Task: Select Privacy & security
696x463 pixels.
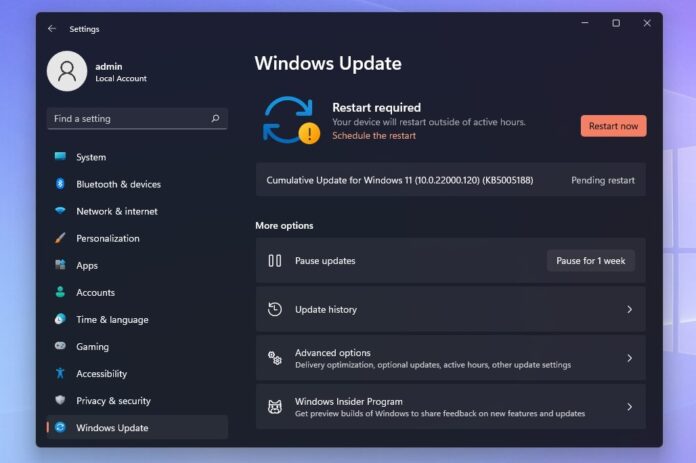Action: [x=137, y=401]
